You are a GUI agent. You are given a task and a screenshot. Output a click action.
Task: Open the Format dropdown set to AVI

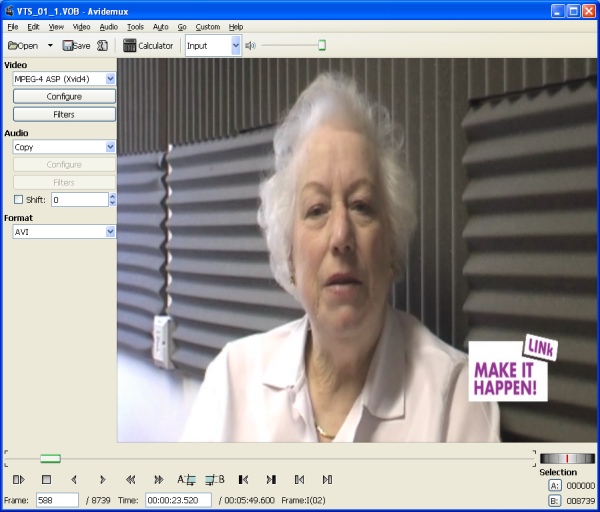[x=64, y=232]
